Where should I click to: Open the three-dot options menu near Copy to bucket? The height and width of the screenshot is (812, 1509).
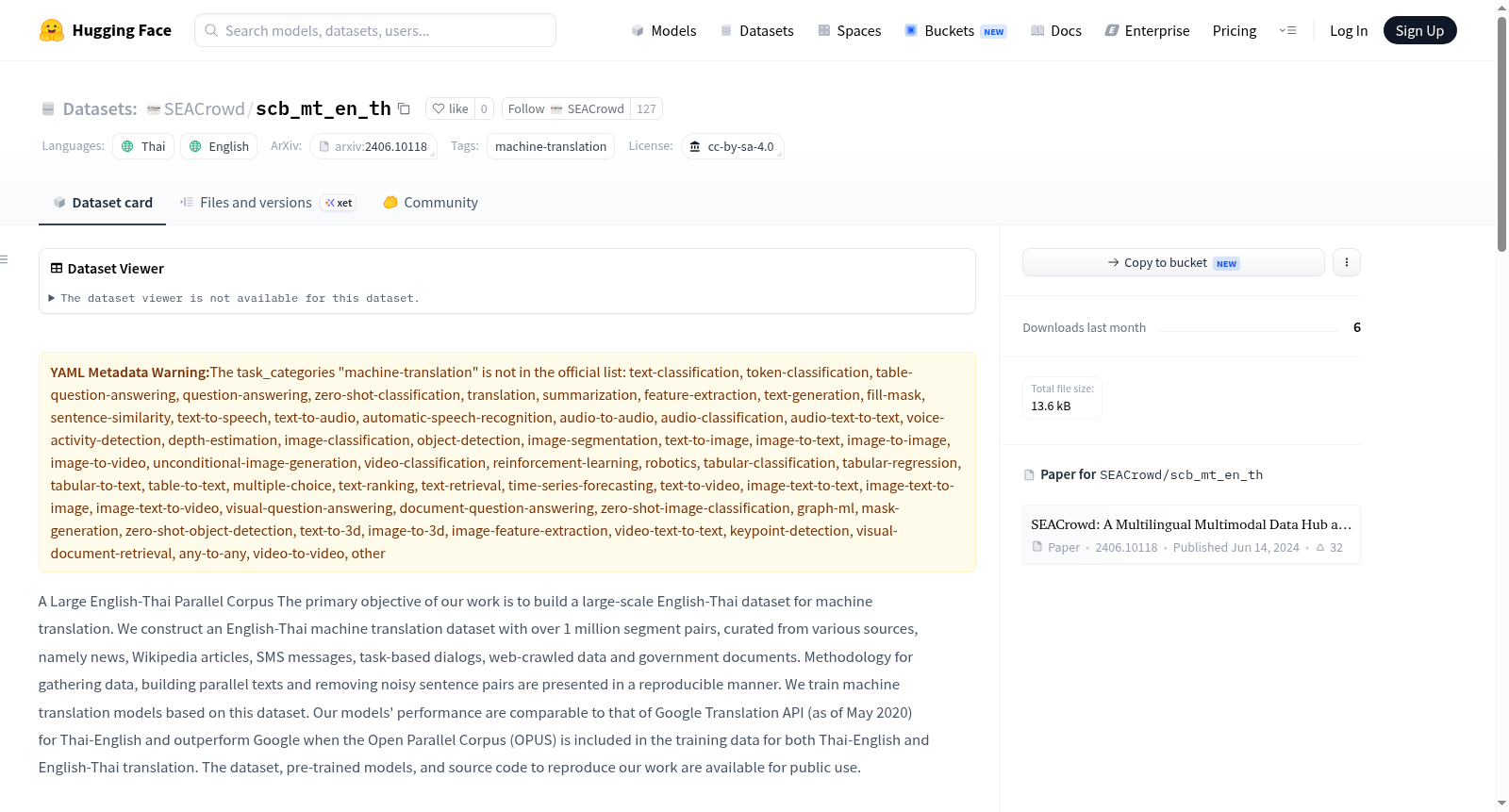click(x=1347, y=262)
